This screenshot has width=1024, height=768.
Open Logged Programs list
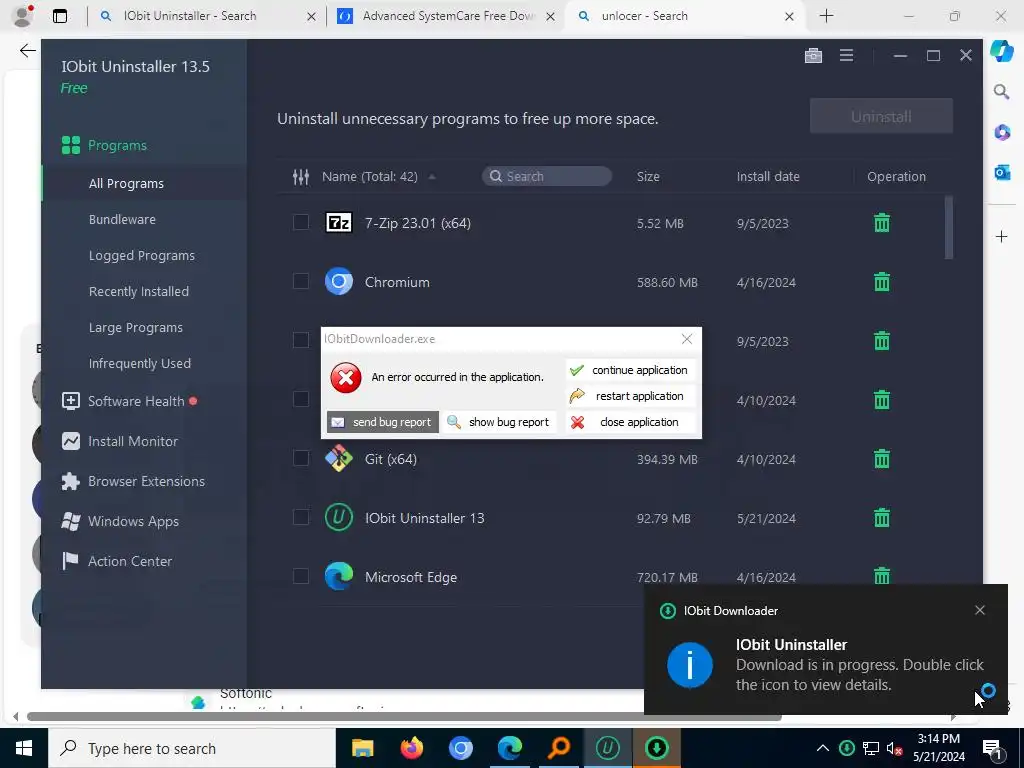[x=142, y=255]
